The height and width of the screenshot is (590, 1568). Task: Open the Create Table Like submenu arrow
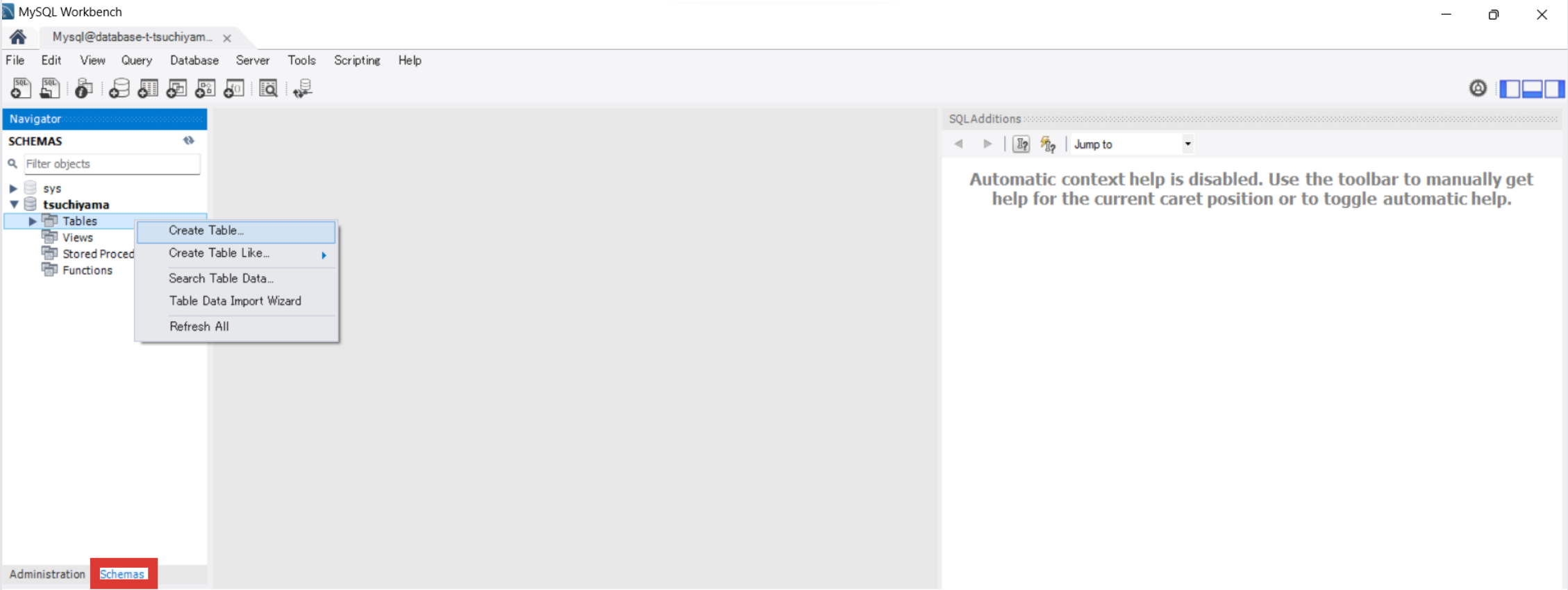(x=324, y=255)
